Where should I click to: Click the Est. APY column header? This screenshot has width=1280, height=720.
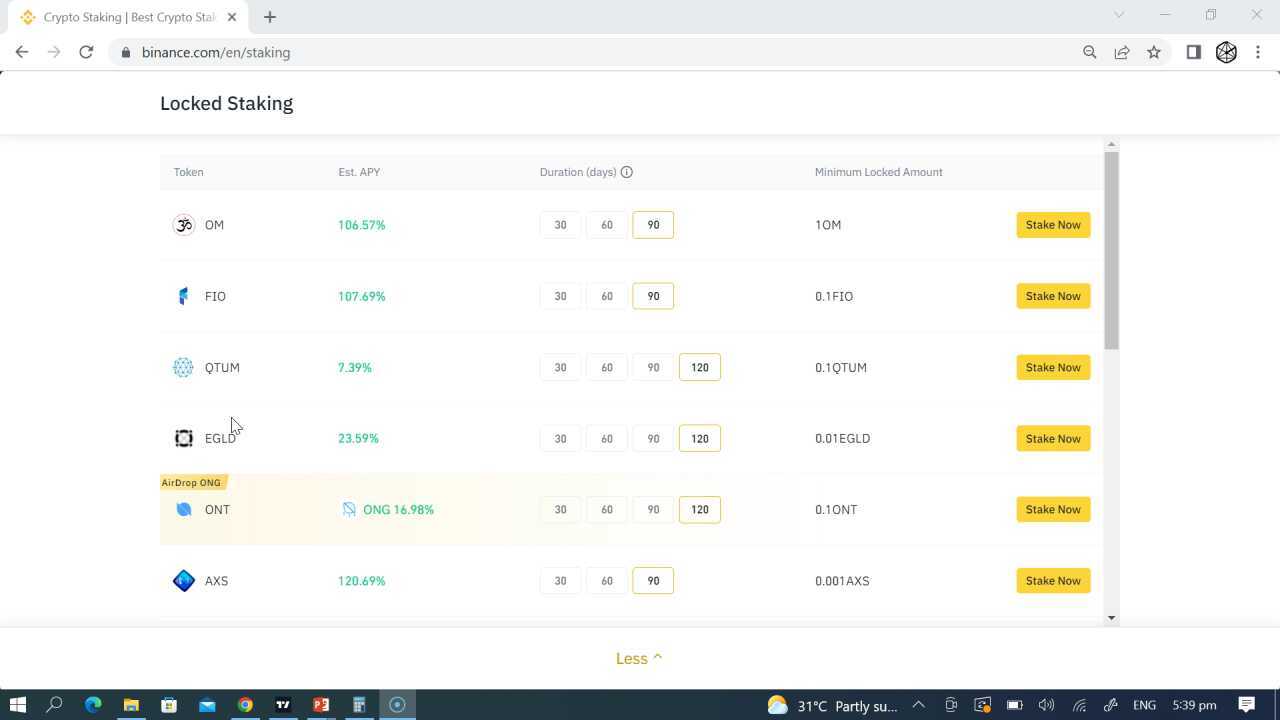click(x=359, y=172)
